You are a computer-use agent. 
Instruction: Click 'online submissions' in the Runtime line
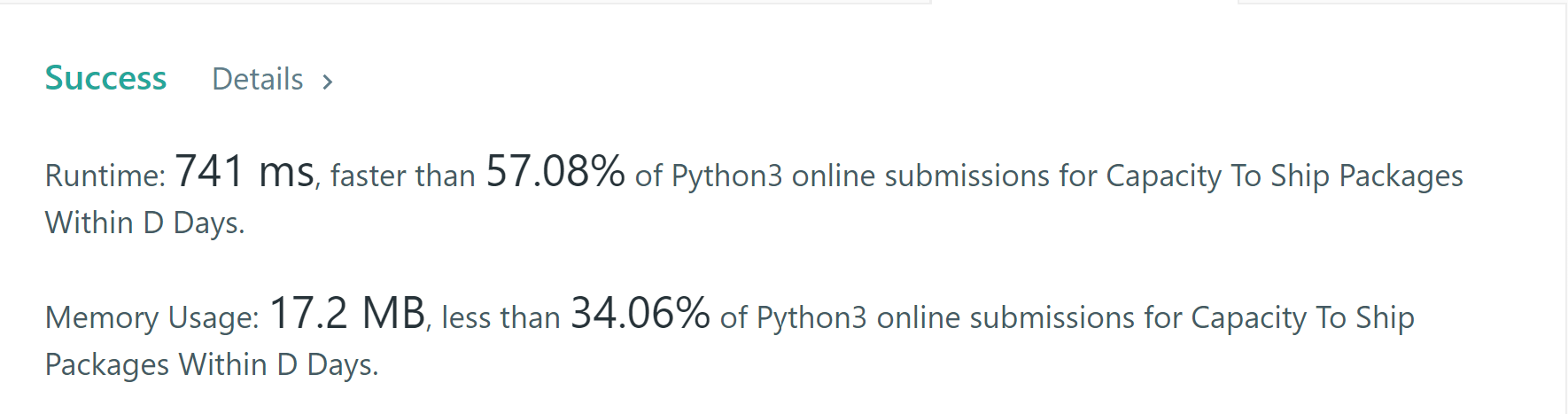pyautogui.click(x=920, y=176)
